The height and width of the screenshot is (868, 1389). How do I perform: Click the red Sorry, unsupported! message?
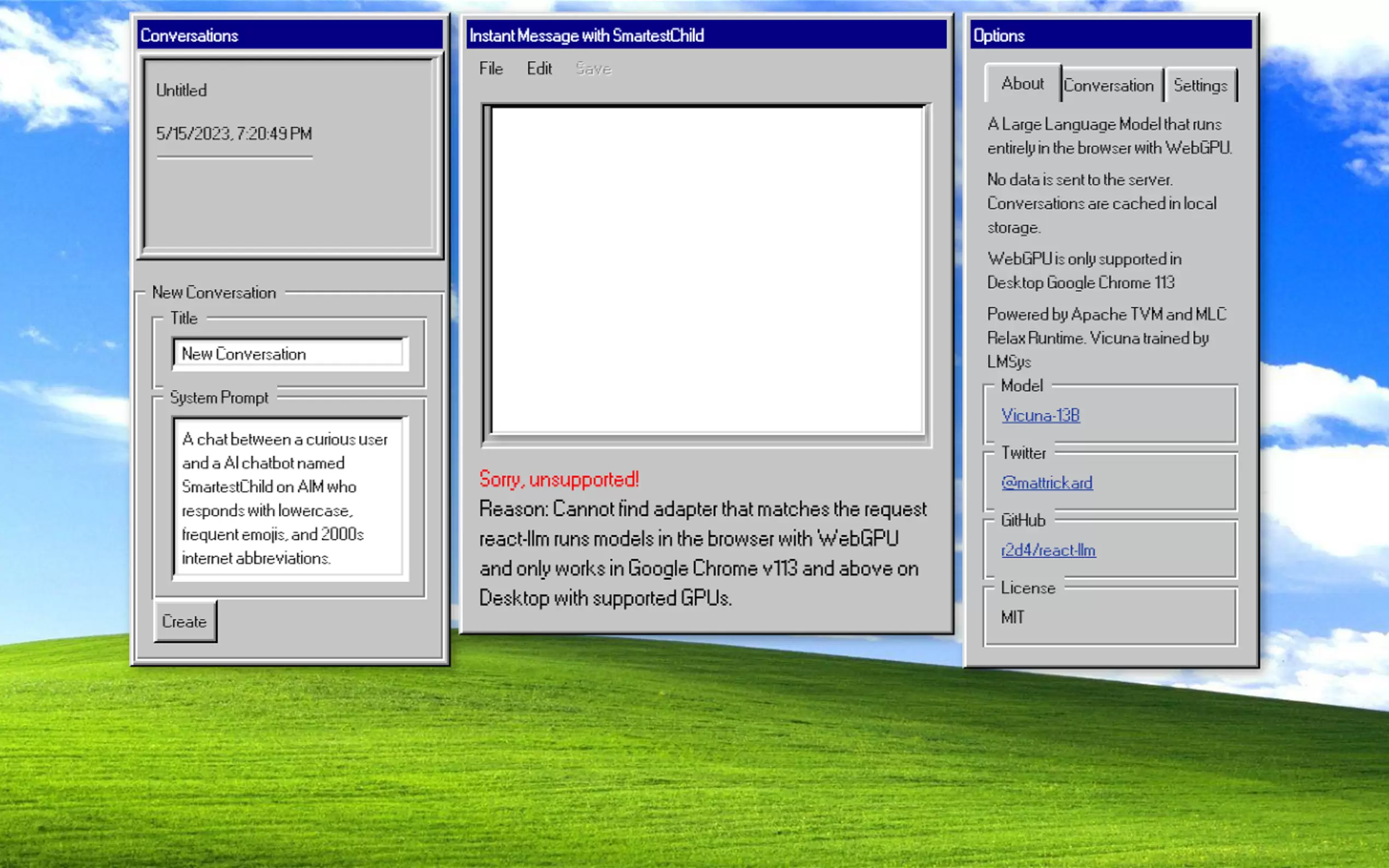pyautogui.click(x=559, y=479)
